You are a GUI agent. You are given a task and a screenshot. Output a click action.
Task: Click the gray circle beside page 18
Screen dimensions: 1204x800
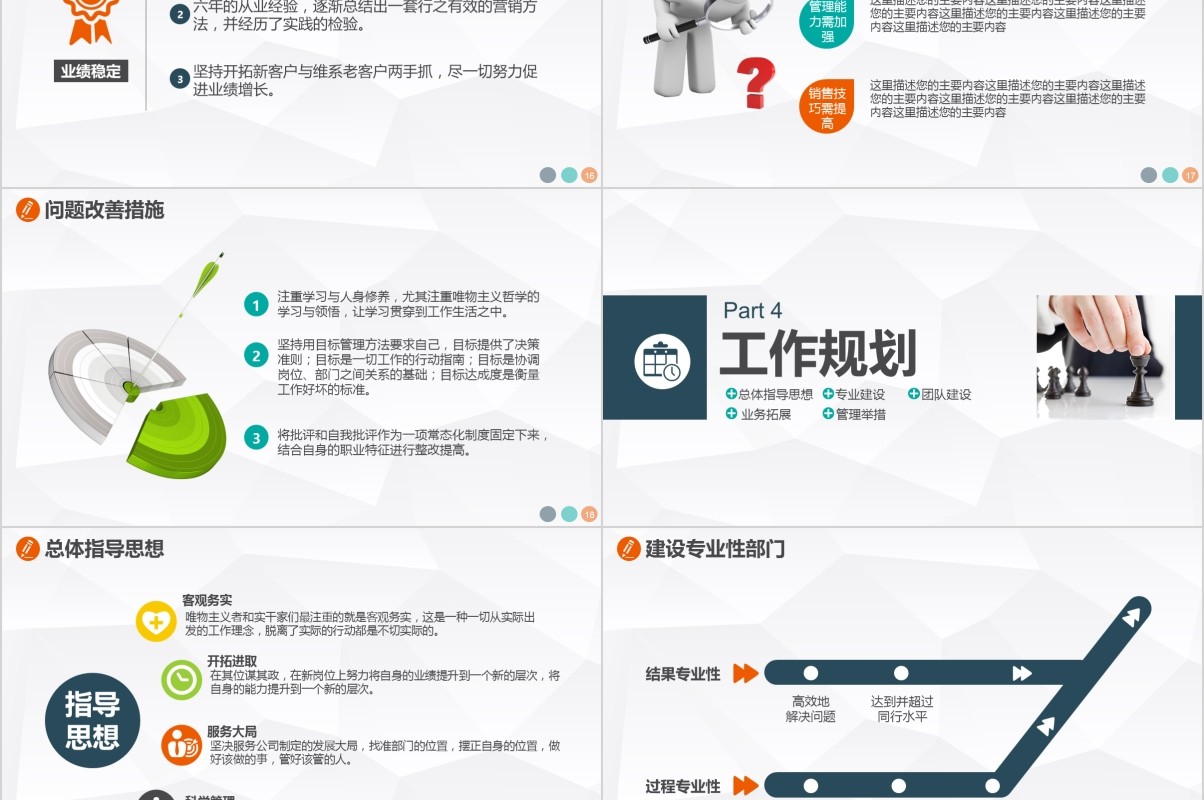(548, 514)
